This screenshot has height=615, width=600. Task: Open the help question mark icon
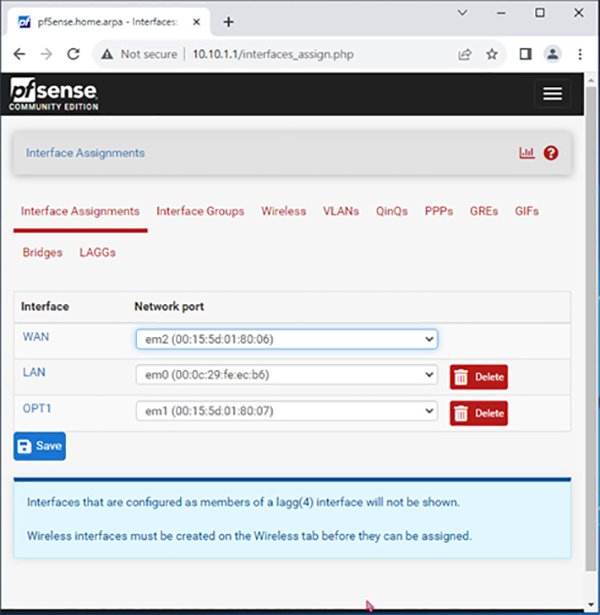(551, 153)
